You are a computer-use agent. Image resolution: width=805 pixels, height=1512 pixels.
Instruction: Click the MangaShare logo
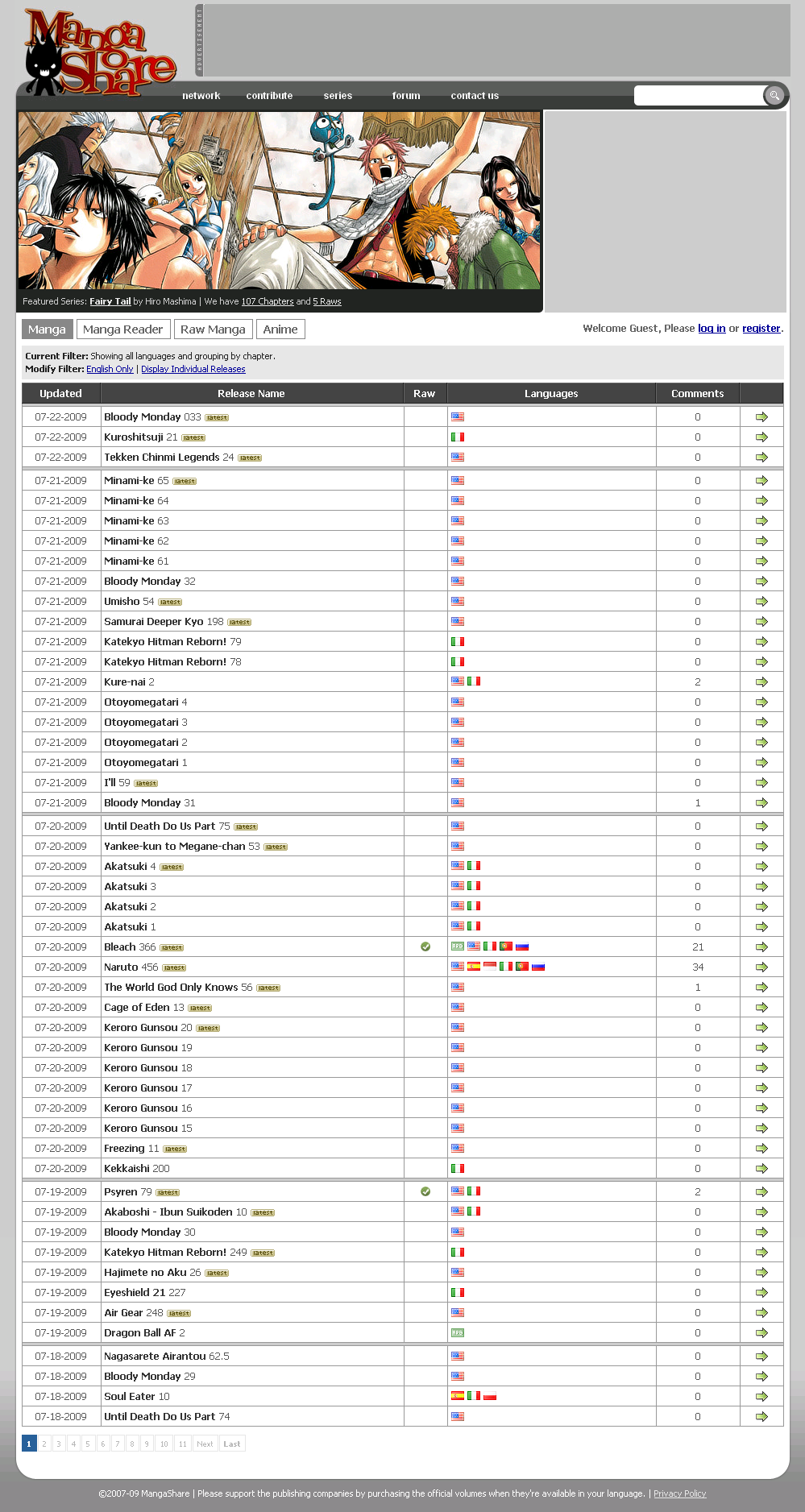(98, 52)
